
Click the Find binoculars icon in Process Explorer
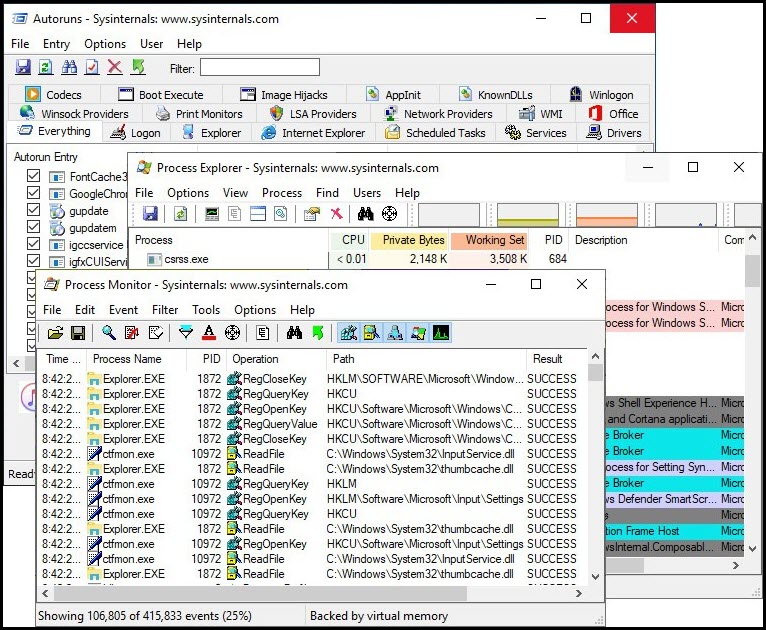[x=365, y=214]
